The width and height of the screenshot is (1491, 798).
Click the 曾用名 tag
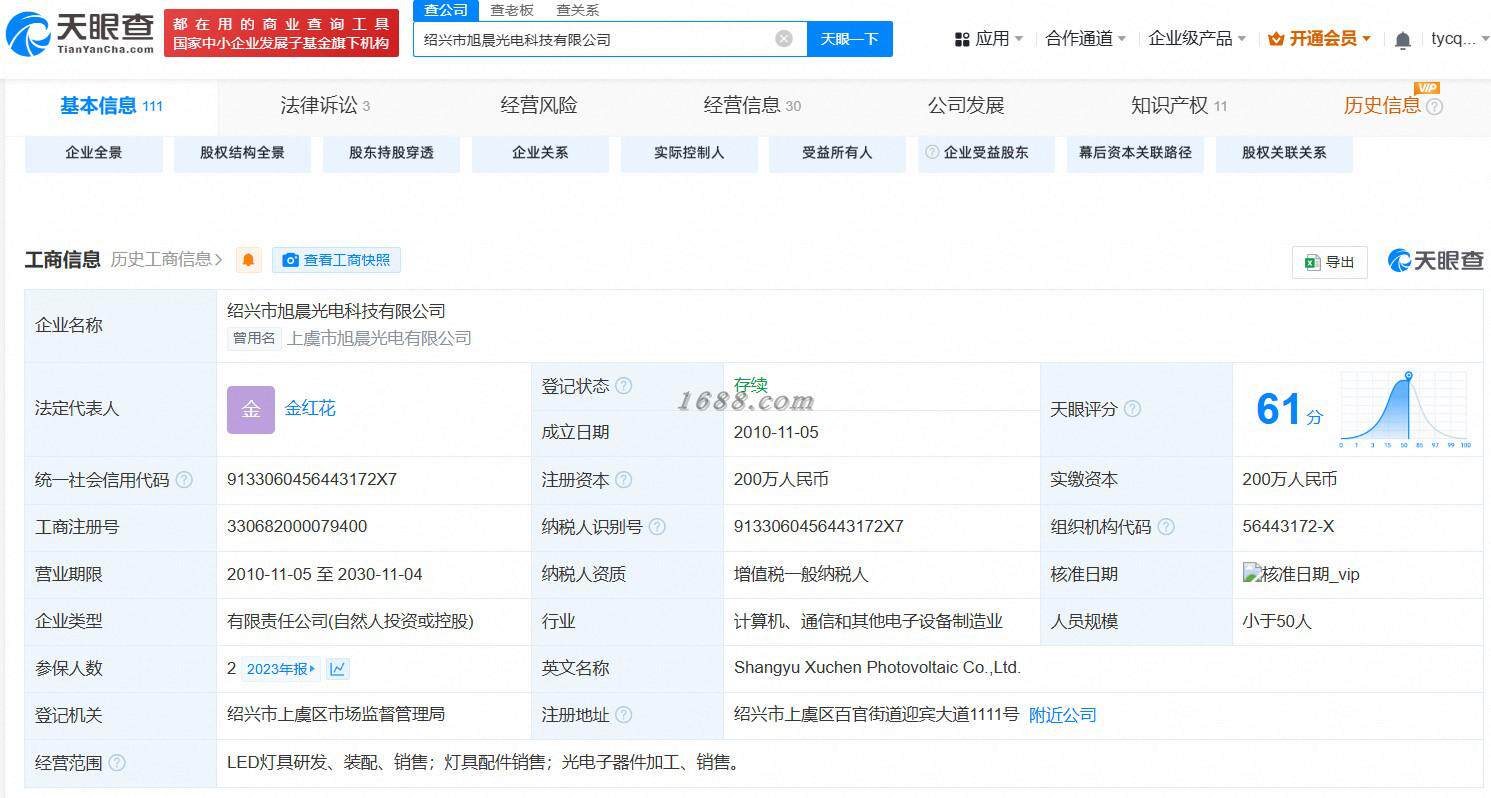tap(254, 338)
